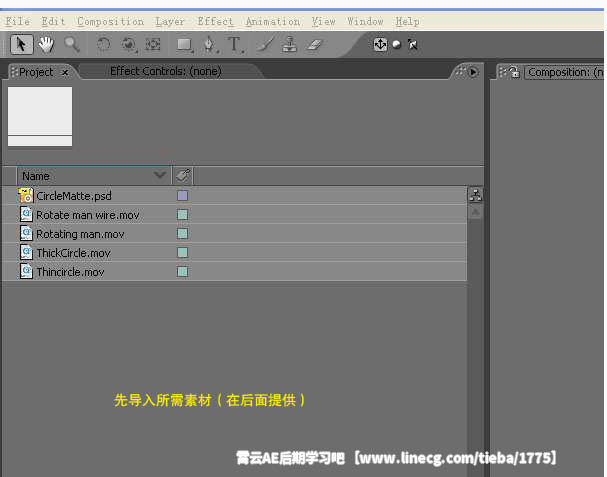The image size is (607, 477).
Task: Open the Edit menu
Action: [53, 21]
